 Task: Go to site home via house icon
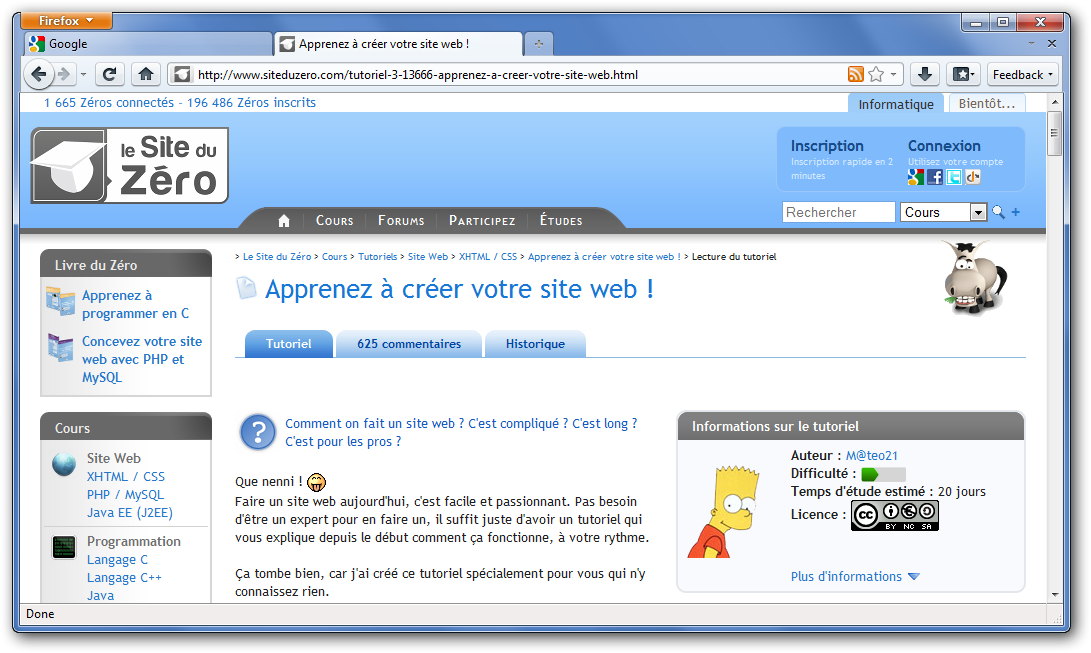[284, 220]
